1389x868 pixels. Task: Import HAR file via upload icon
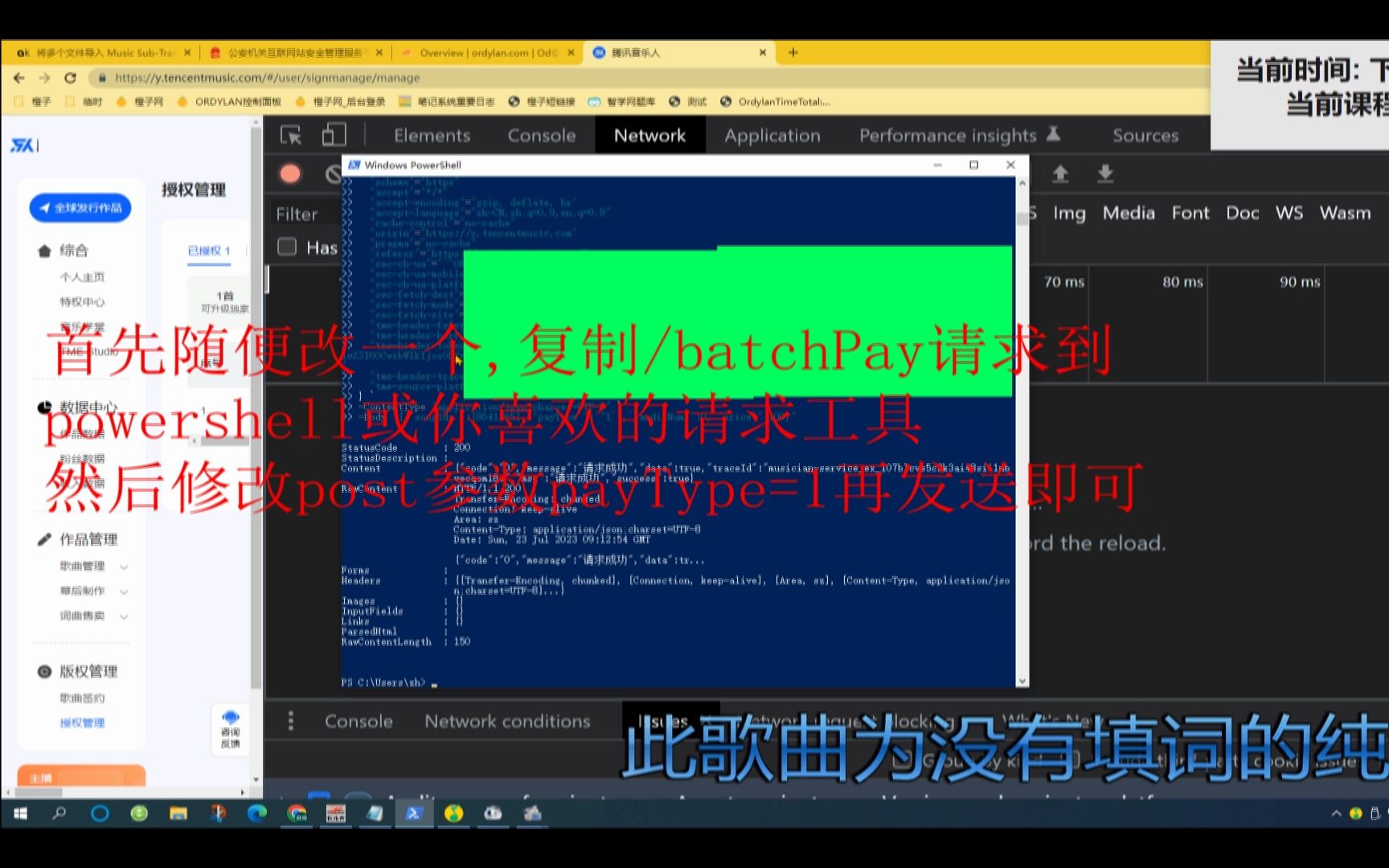pos(1062,174)
